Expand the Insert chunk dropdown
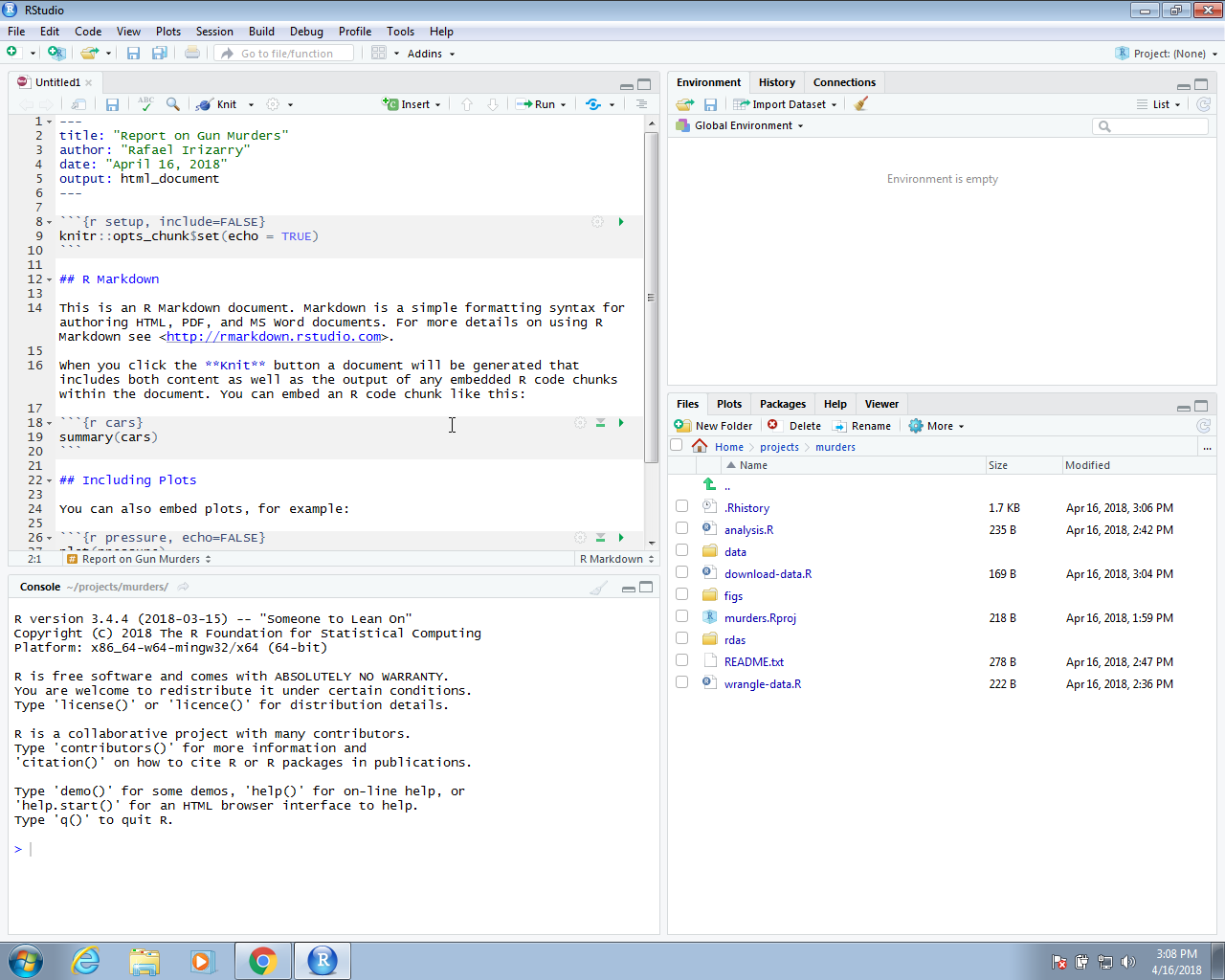The width and height of the screenshot is (1225, 980). pos(412,104)
